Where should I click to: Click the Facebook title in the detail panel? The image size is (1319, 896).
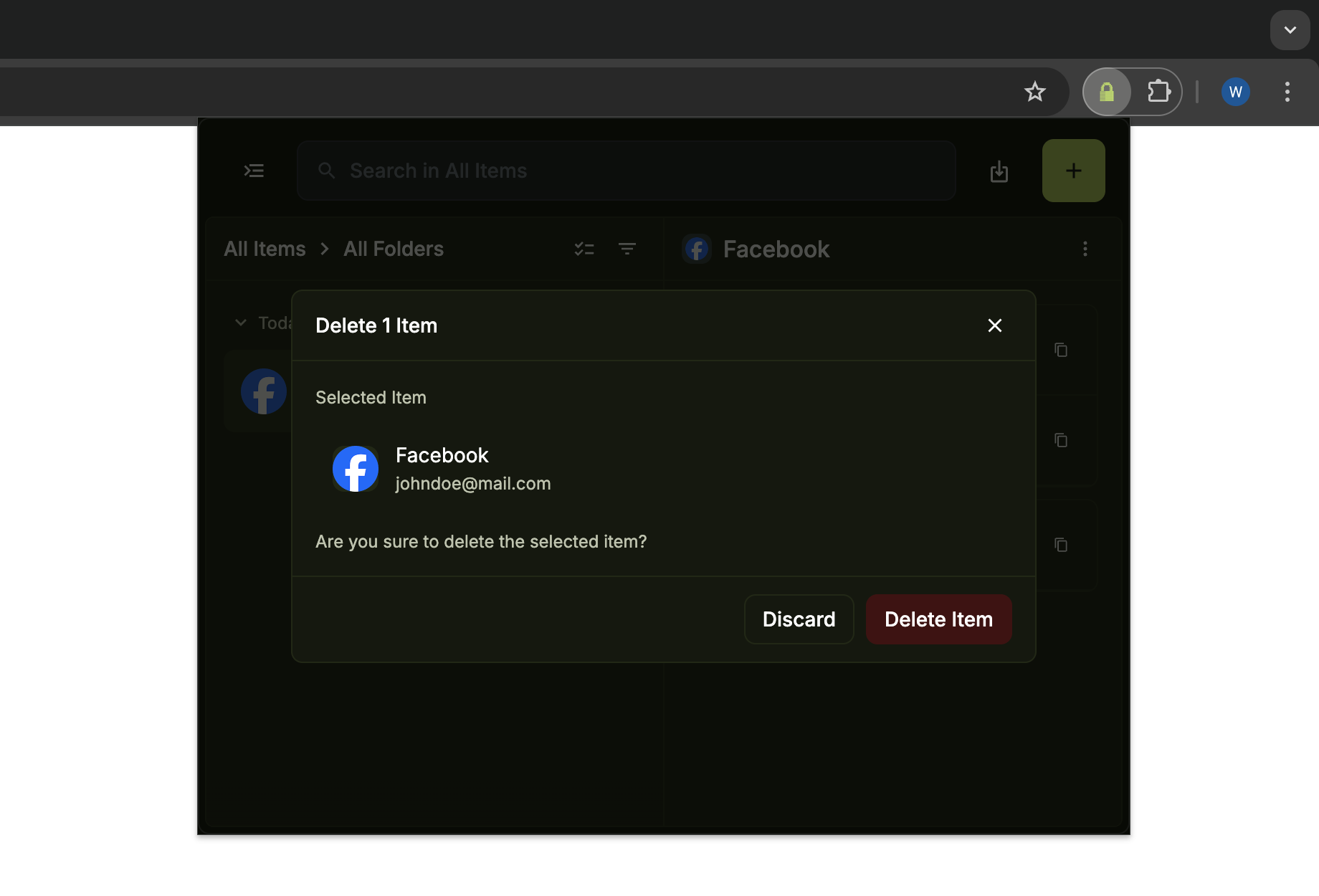[776, 249]
